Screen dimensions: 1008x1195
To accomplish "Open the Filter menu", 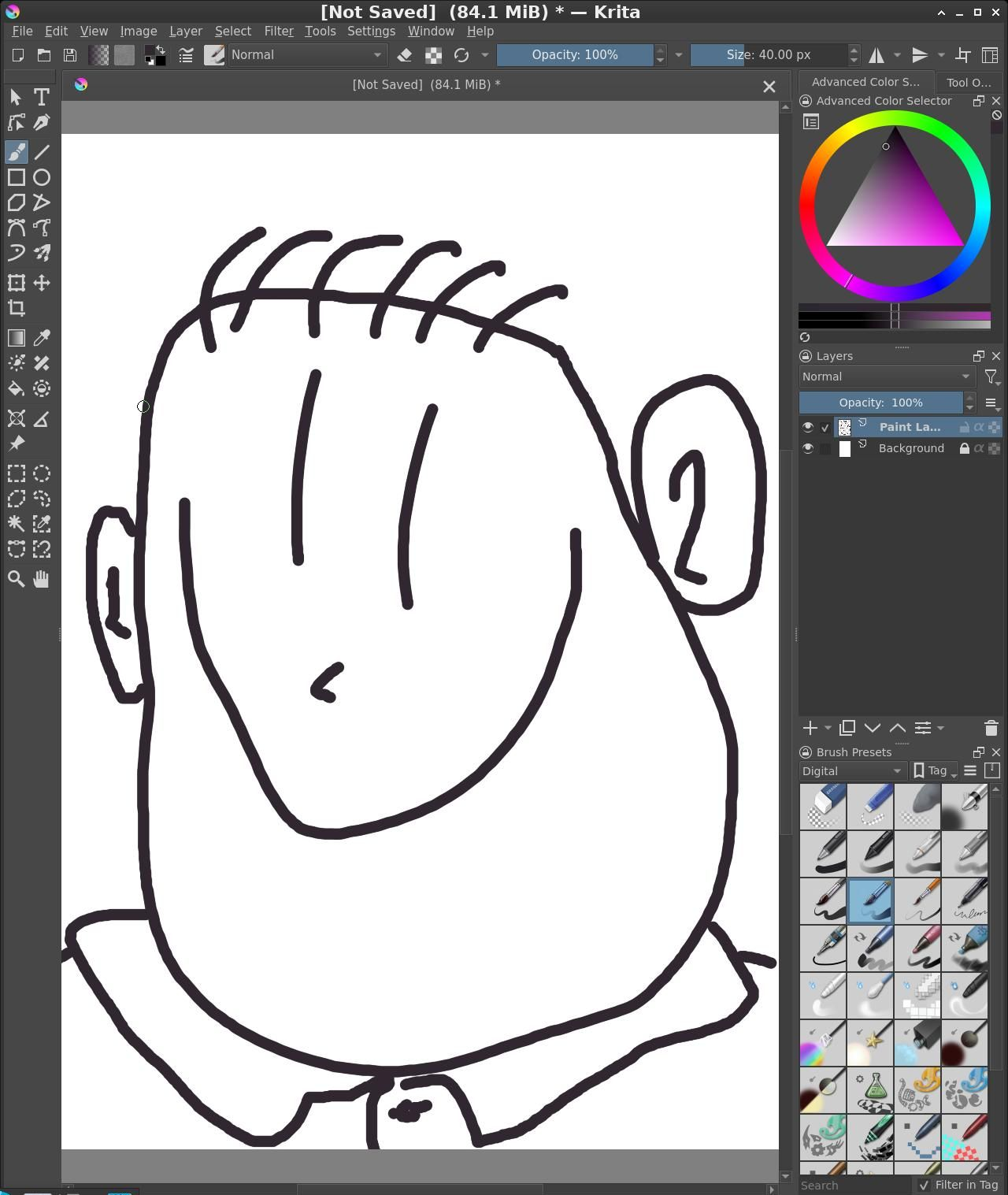I will [x=278, y=32].
